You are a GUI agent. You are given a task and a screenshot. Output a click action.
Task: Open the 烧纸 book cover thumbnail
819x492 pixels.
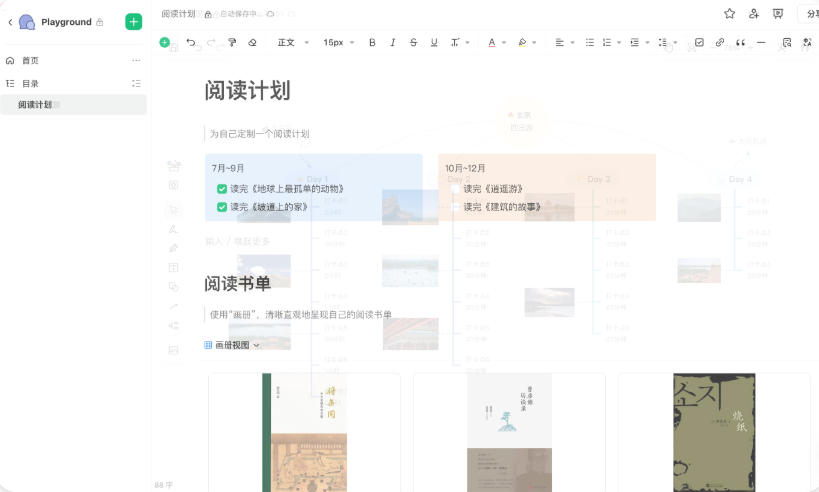(714, 433)
